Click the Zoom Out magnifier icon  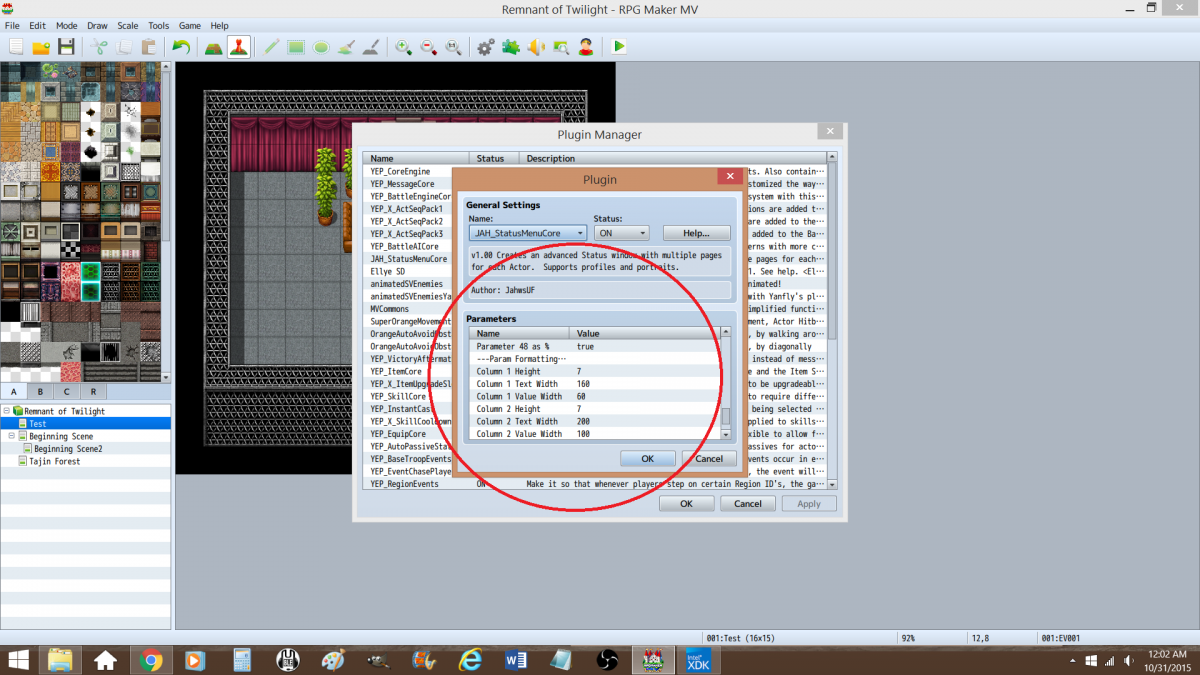[429, 47]
